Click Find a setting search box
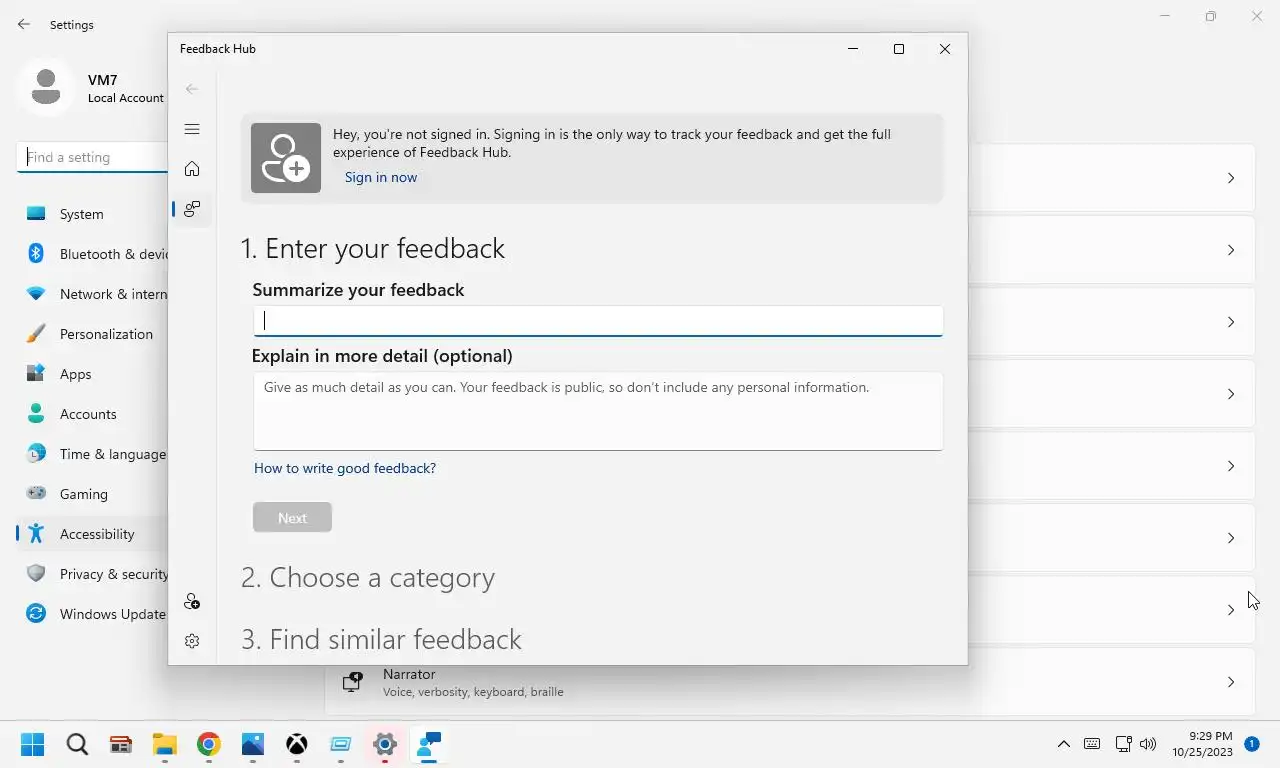Image resolution: width=1280 pixels, height=768 pixels. pyautogui.click(x=93, y=157)
